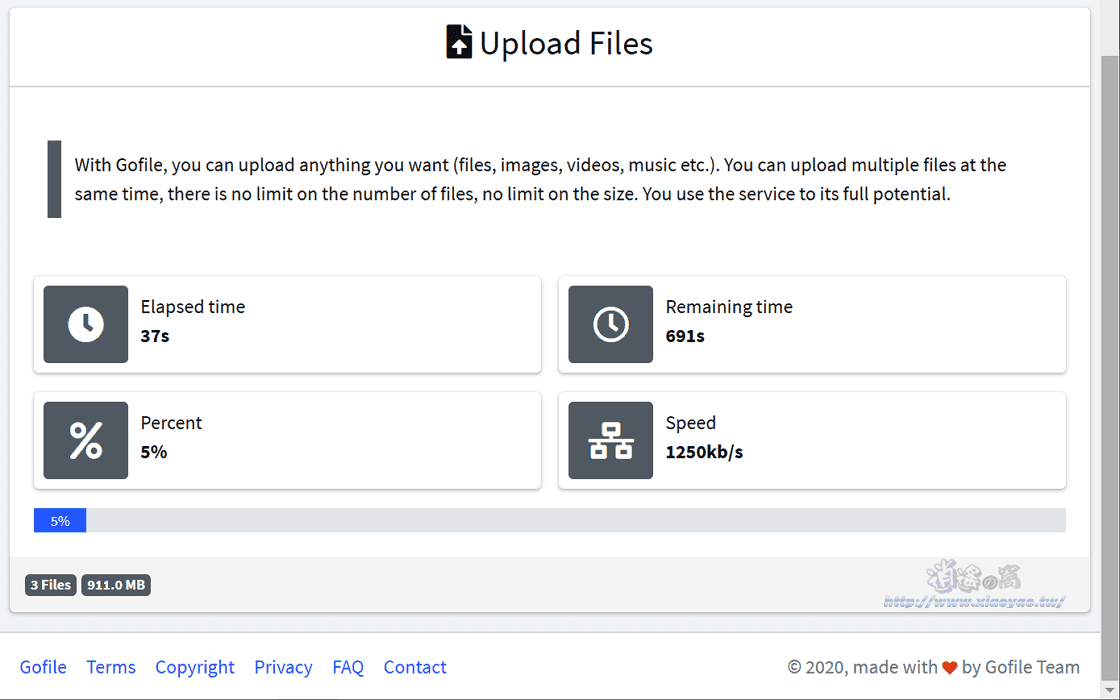The width and height of the screenshot is (1120, 700).
Task: Click the upload progress bar
Action: (550, 520)
